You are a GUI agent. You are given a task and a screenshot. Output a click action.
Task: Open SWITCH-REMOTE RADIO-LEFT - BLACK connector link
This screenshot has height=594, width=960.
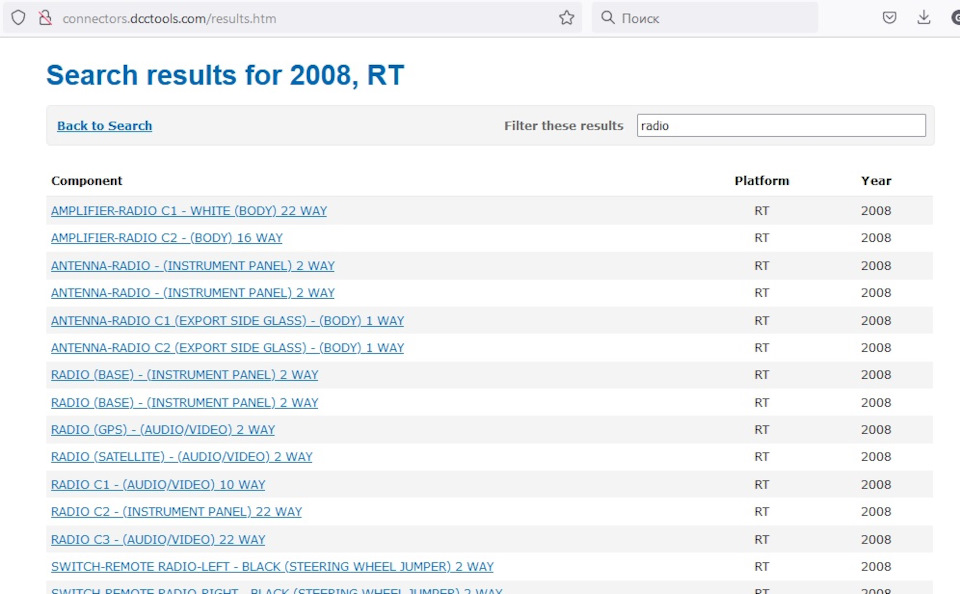pos(272,566)
